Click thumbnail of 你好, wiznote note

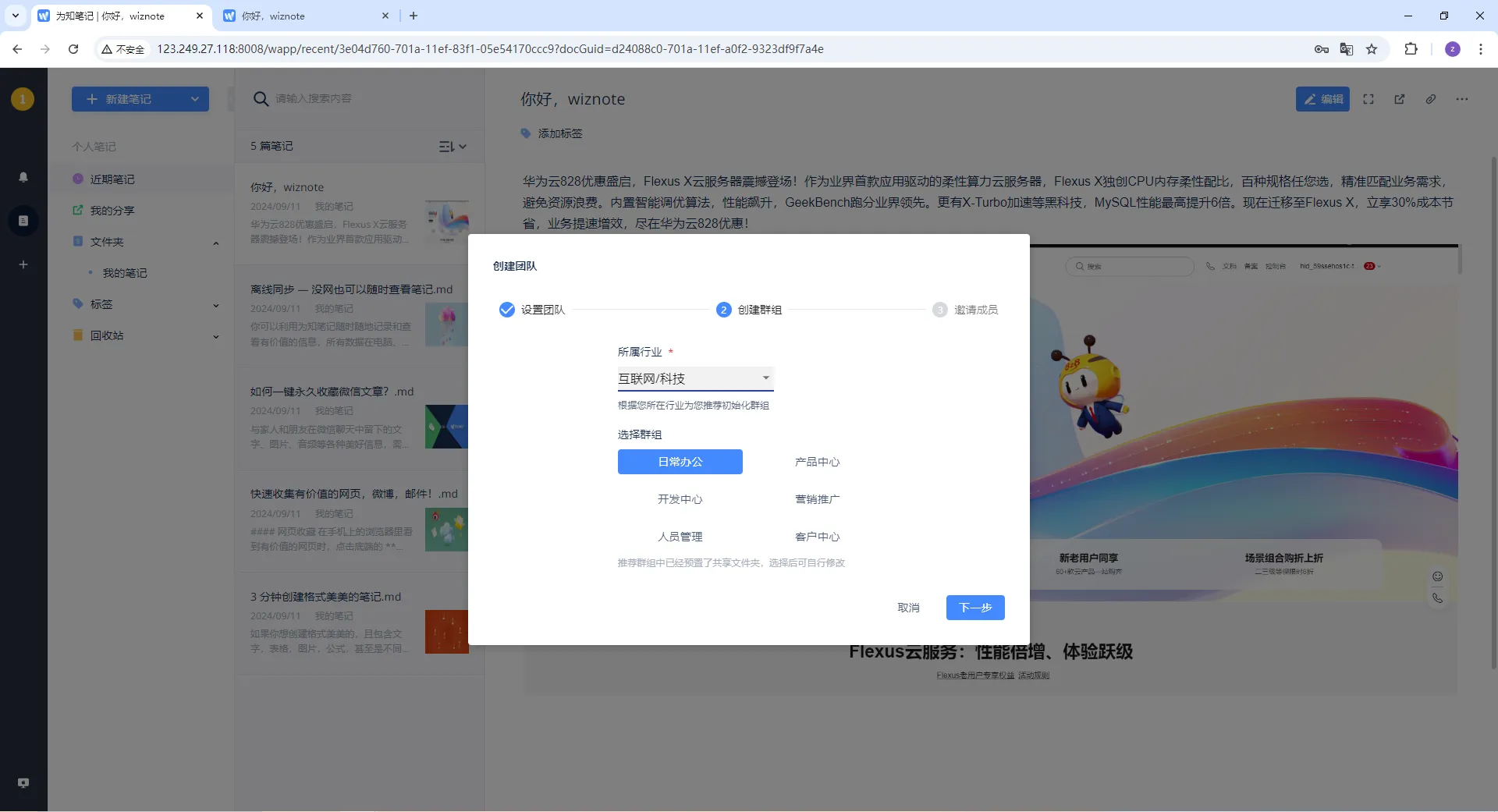(x=447, y=222)
